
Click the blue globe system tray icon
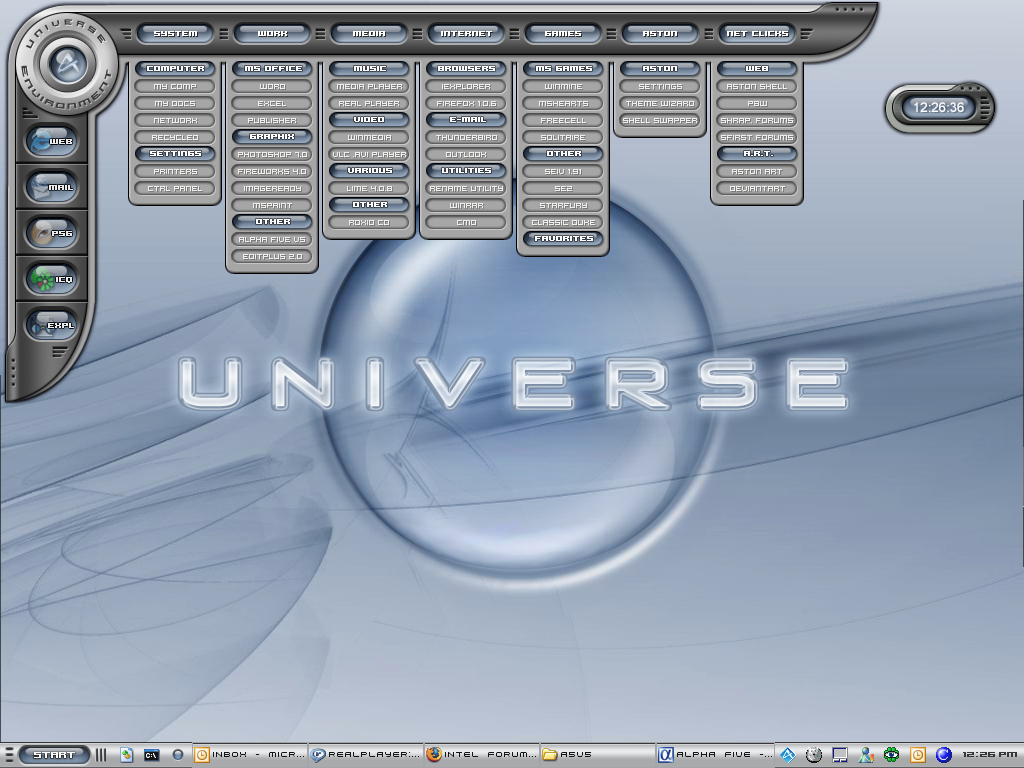[942, 755]
